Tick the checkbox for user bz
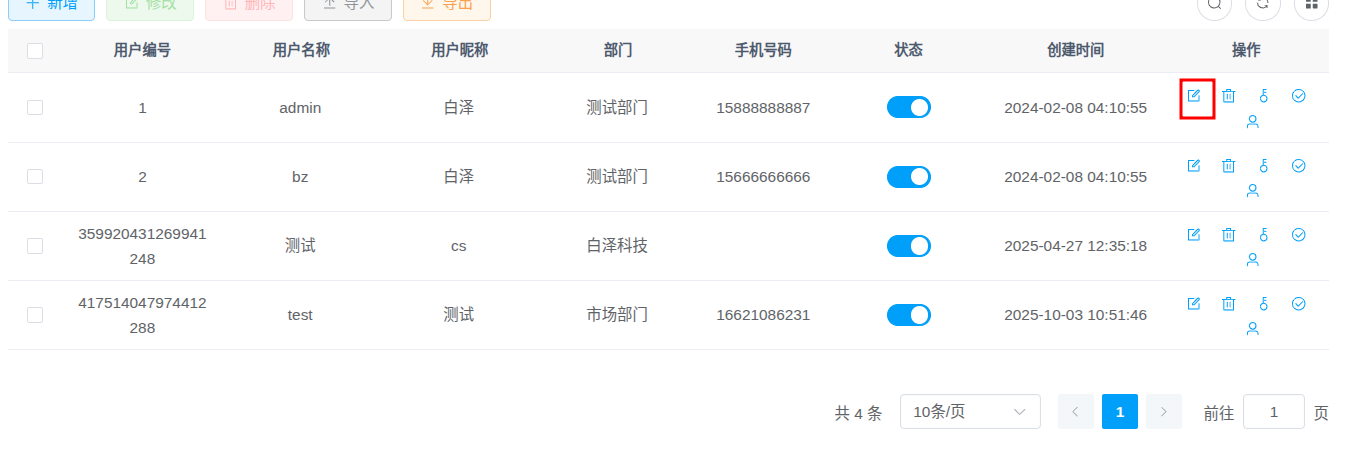This screenshot has width=1351, height=471. 35,176
